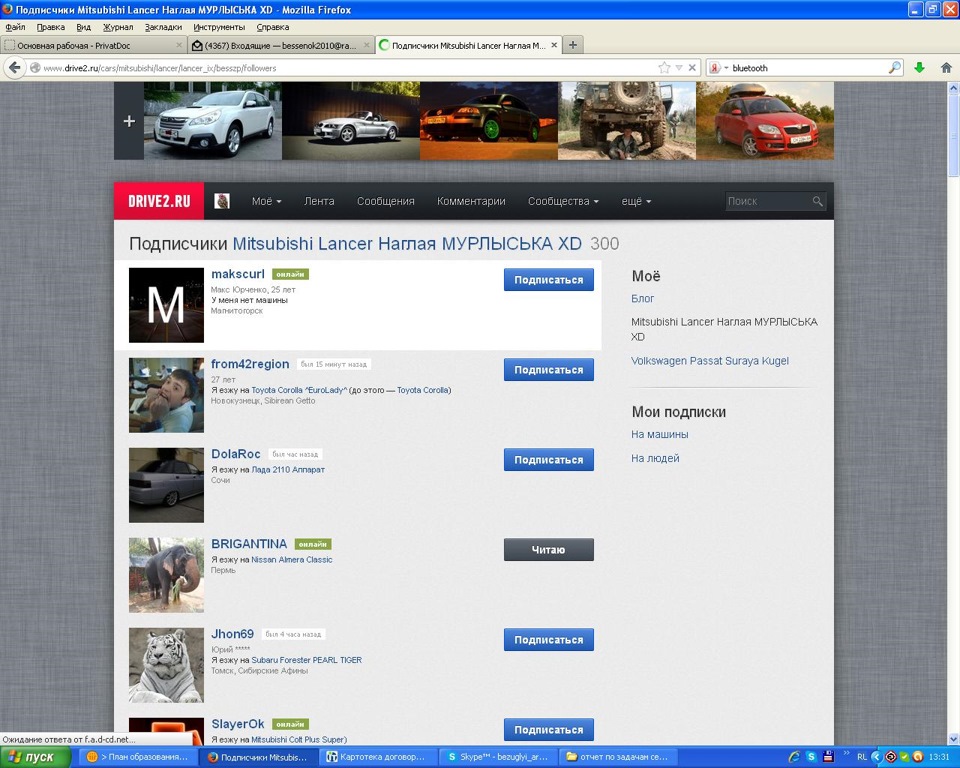
Task: Switch to Skype taskbar window
Action: click(497, 757)
